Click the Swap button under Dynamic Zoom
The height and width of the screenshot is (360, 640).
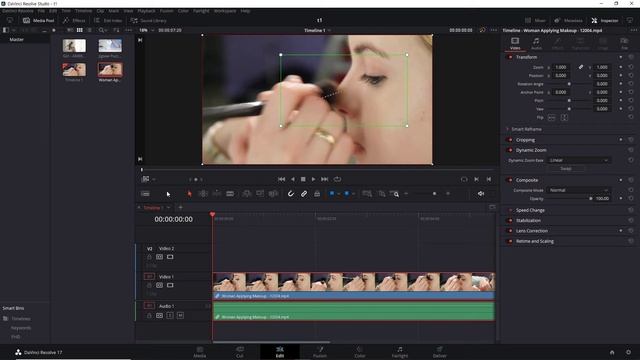565,169
